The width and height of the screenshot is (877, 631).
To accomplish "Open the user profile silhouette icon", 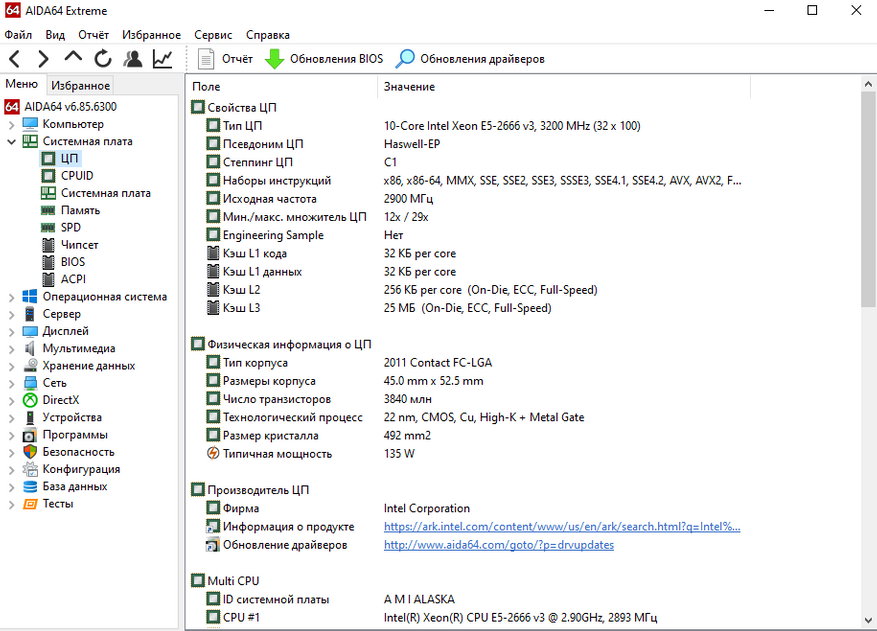I will pyautogui.click(x=132, y=59).
